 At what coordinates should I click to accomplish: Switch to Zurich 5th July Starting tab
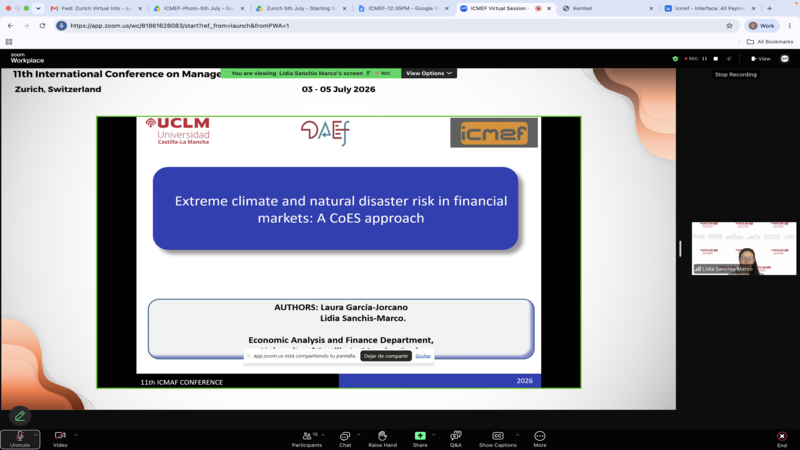click(x=299, y=9)
